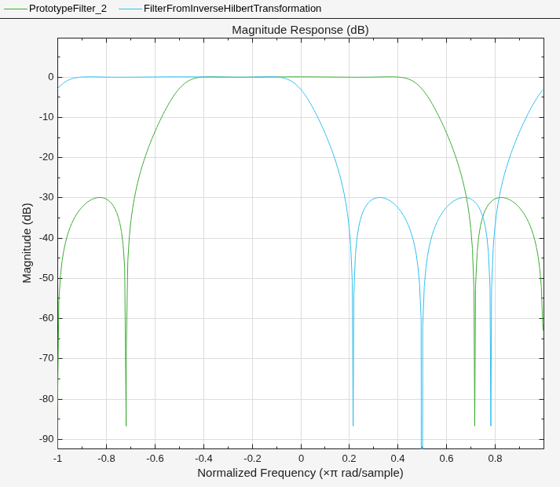Click the 0.6 x-axis tick label

tap(446, 458)
